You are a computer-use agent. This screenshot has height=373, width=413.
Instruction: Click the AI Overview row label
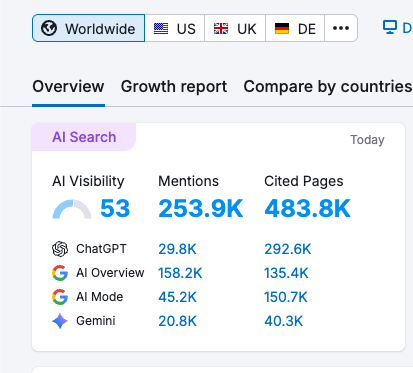[110, 273]
